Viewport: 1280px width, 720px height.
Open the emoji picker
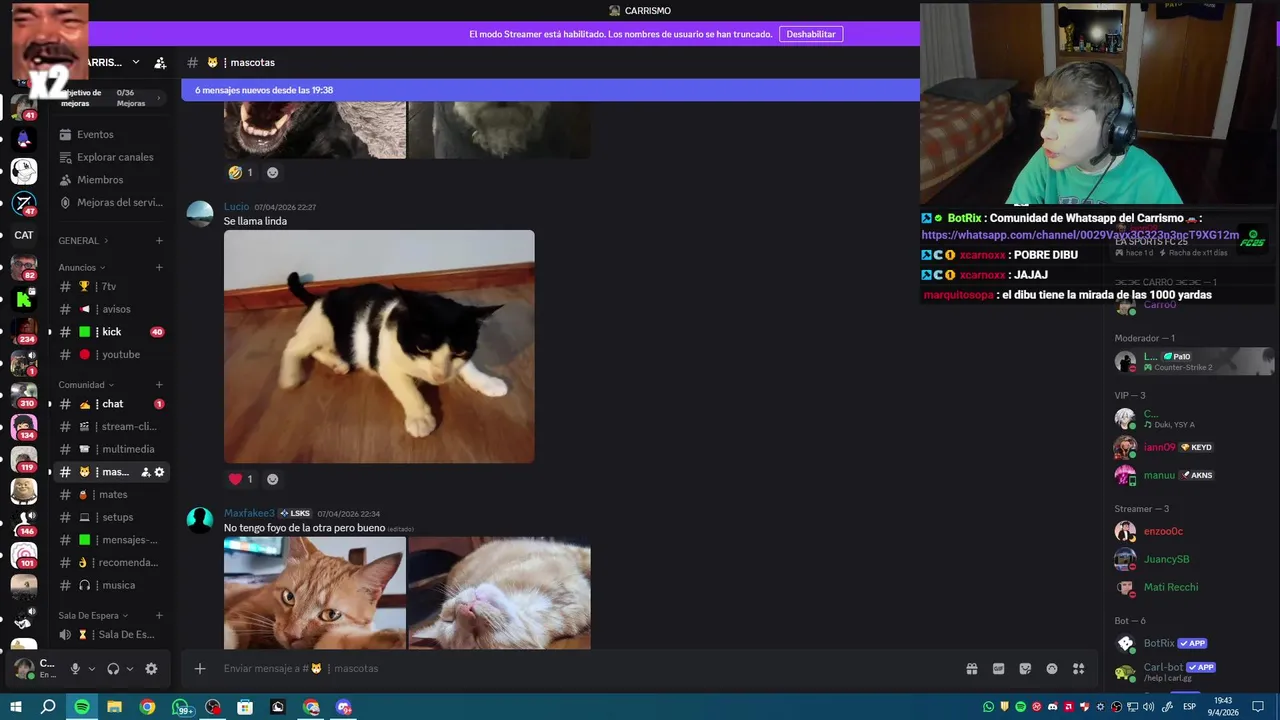coord(1052,669)
